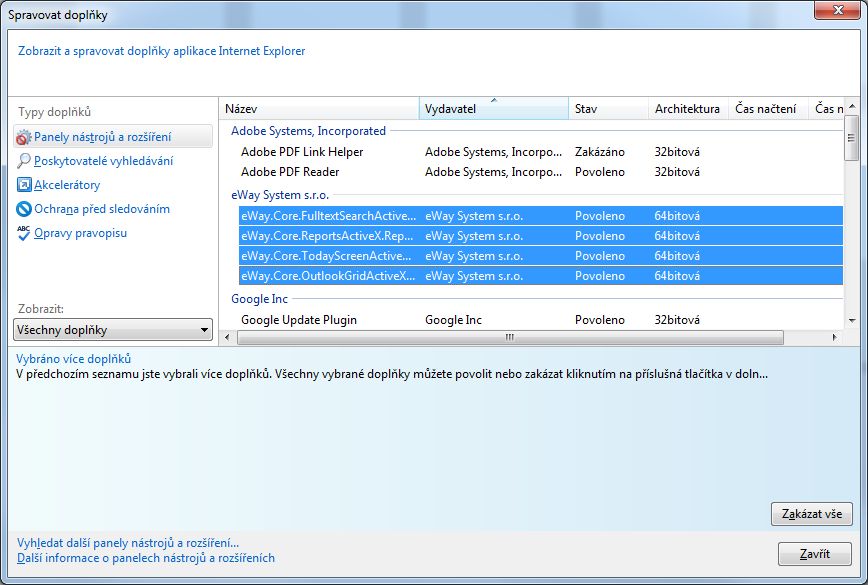Select eWay.Core.TodayScreenActive... row

point(541,256)
